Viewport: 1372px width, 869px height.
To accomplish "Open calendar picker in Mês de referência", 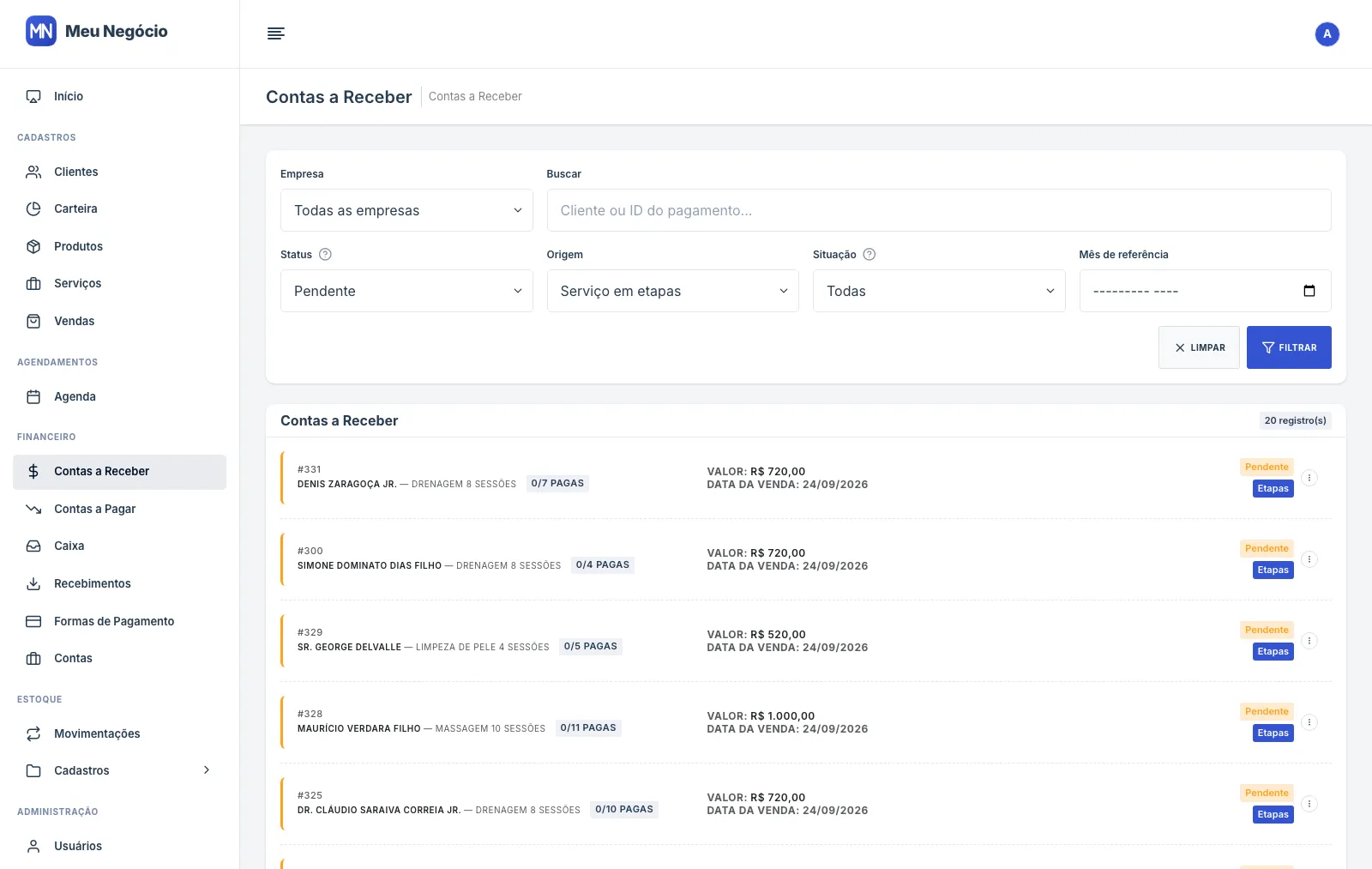I will [1309, 291].
